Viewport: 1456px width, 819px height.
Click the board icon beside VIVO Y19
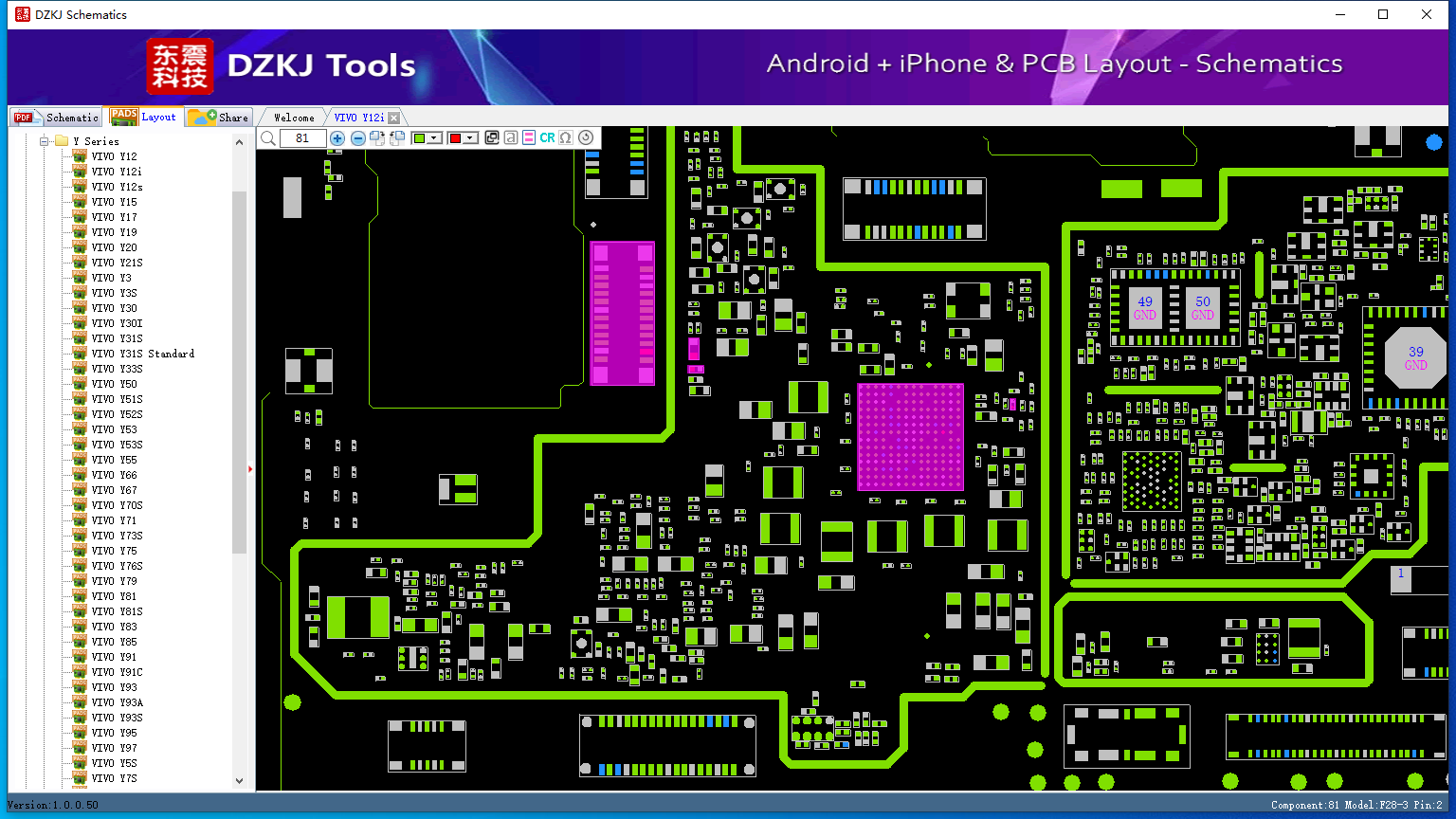click(80, 232)
